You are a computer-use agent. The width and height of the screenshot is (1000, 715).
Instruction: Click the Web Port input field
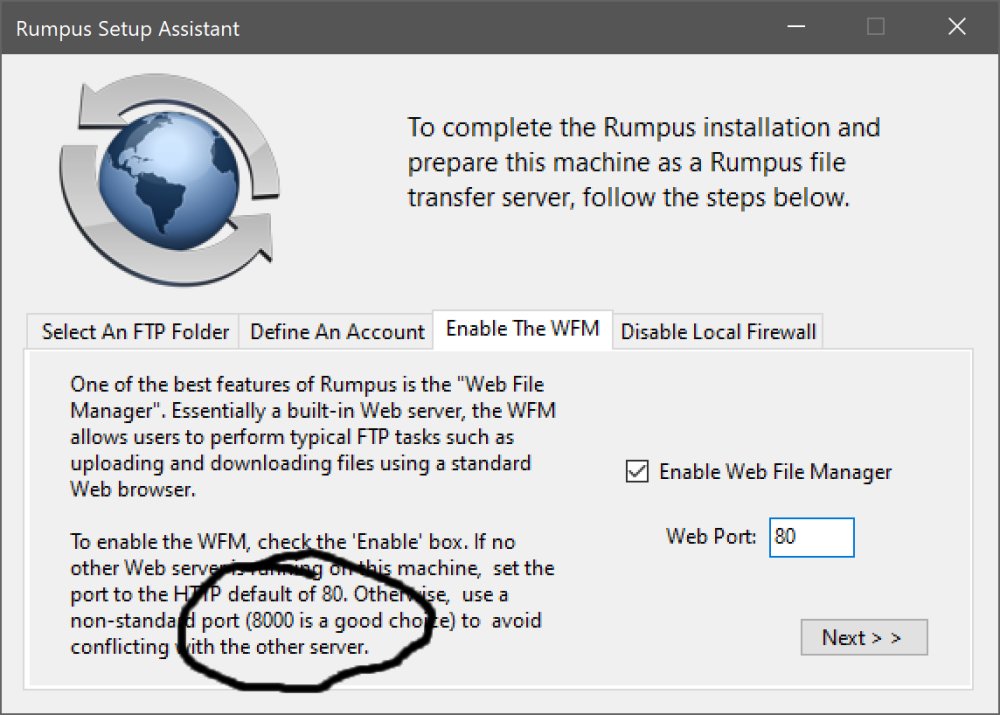coord(811,537)
